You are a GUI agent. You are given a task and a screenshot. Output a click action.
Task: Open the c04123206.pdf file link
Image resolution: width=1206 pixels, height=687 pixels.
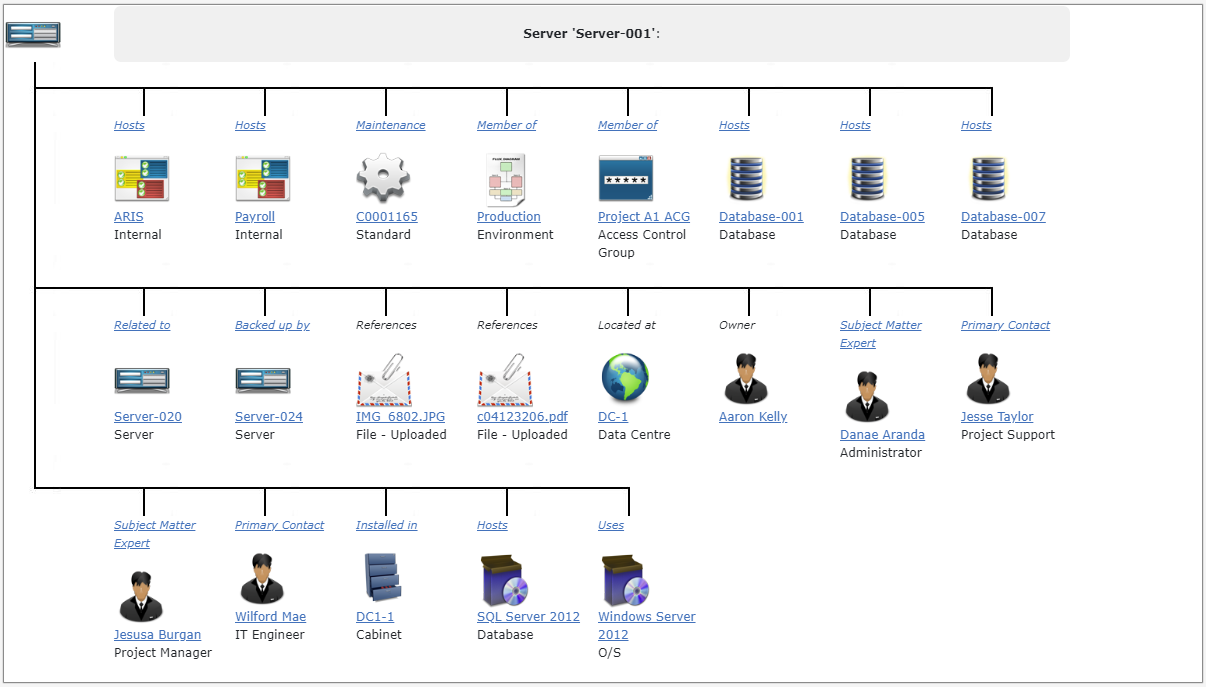click(522, 417)
